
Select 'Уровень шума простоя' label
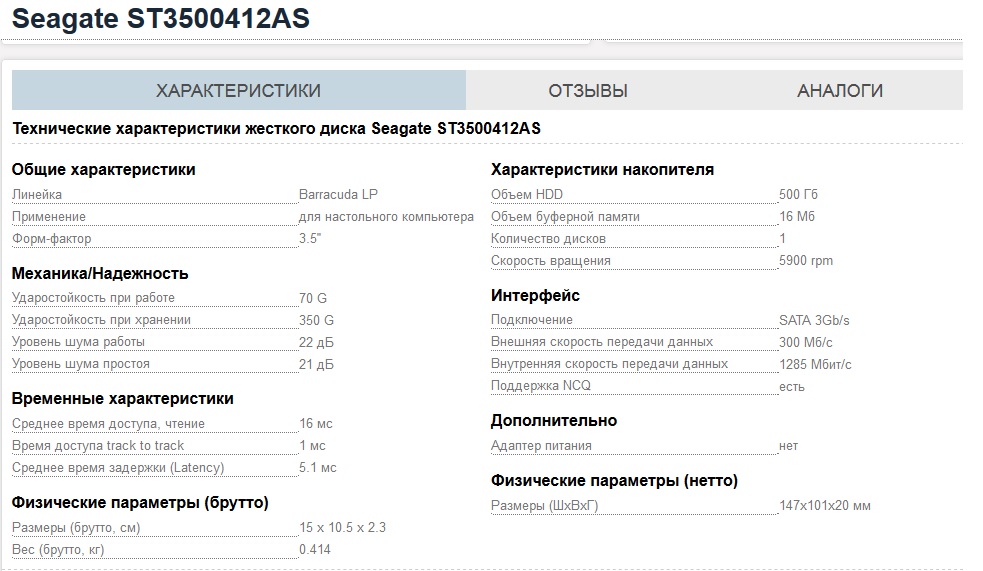click(81, 364)
